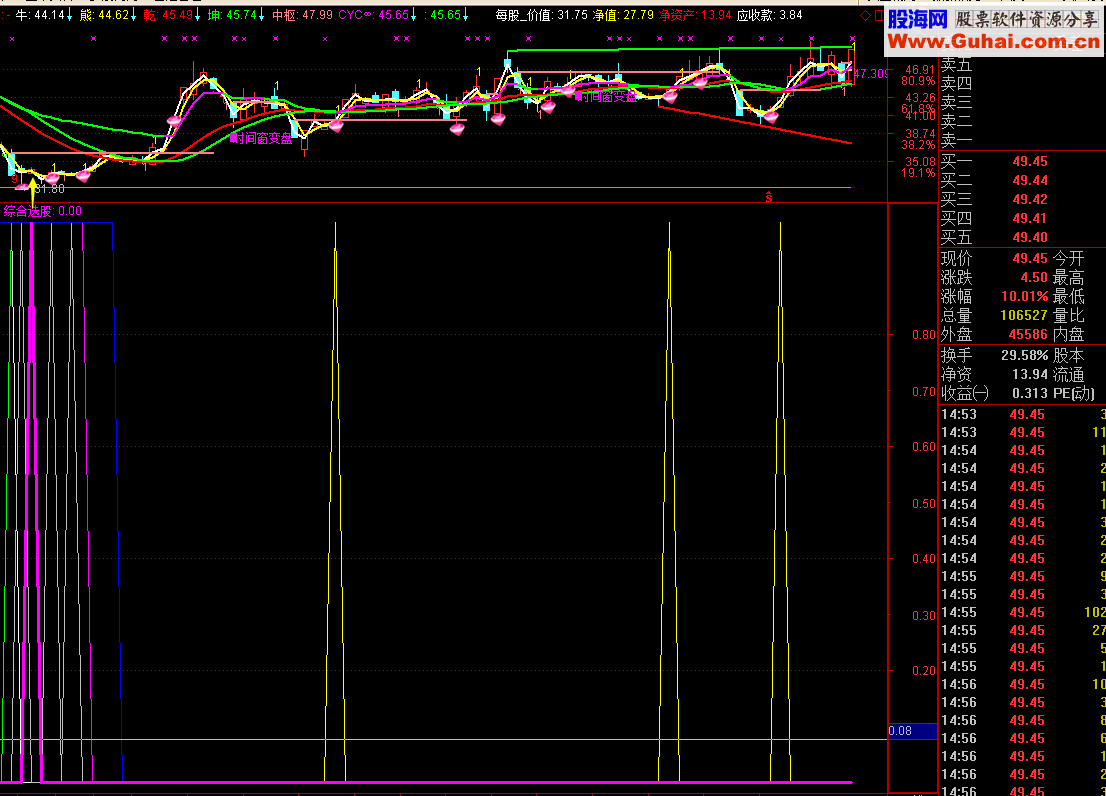Click the 流通 label
The image size is (1106, 796).
pyautogui.click(x=1069, y=374)
